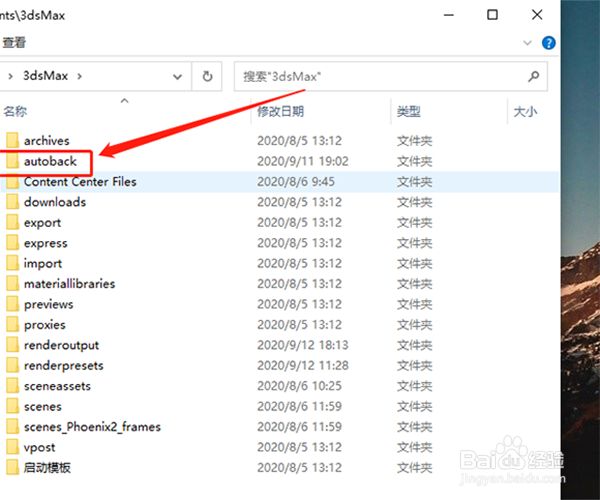Sort by the 大小 column header
Screen dimensions: 600x500
pos(525,112)
